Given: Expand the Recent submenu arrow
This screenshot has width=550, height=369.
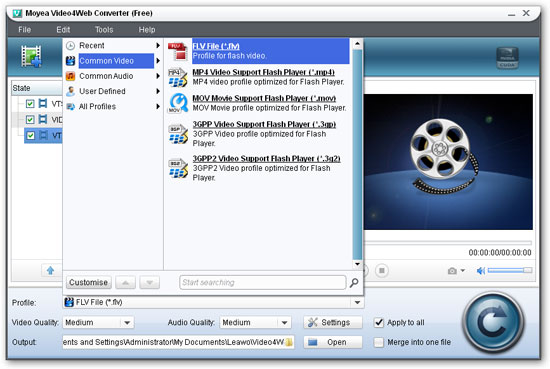Looking at the screenshot, I should click(x=158, y=46).
